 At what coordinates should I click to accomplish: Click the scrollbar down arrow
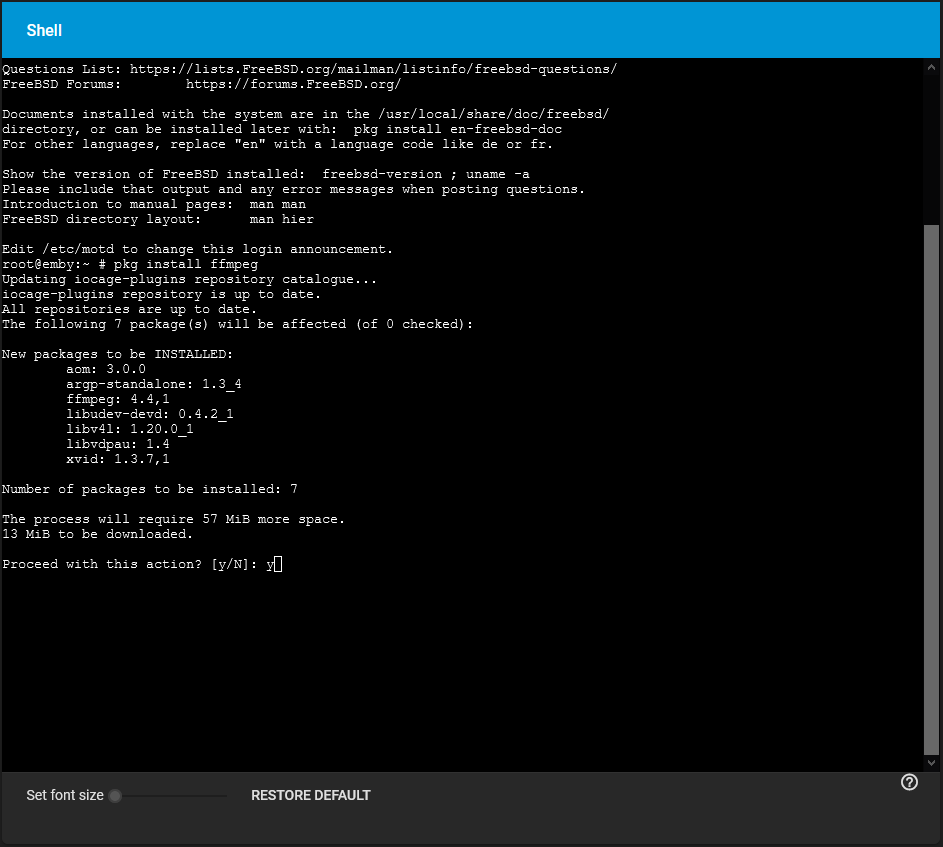[x=931, y=763]
